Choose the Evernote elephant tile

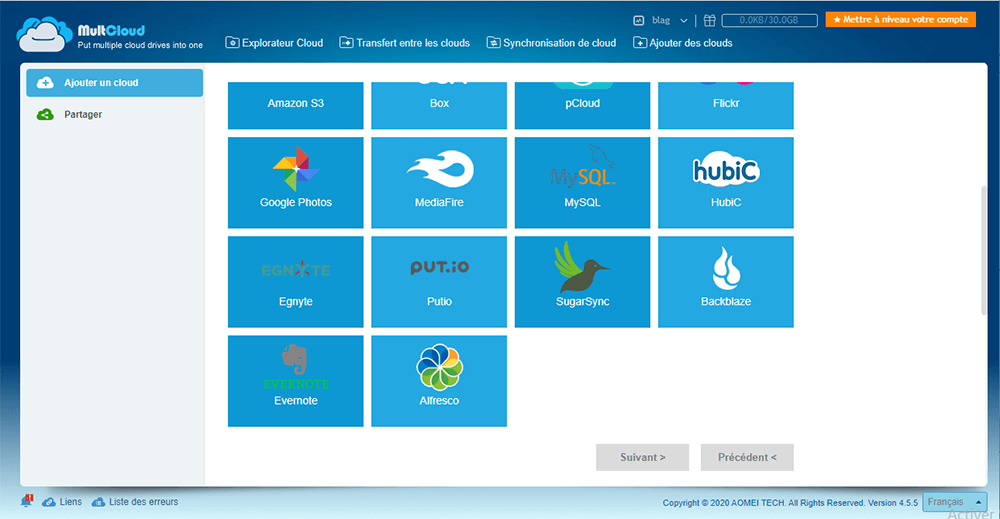(295, 381)
